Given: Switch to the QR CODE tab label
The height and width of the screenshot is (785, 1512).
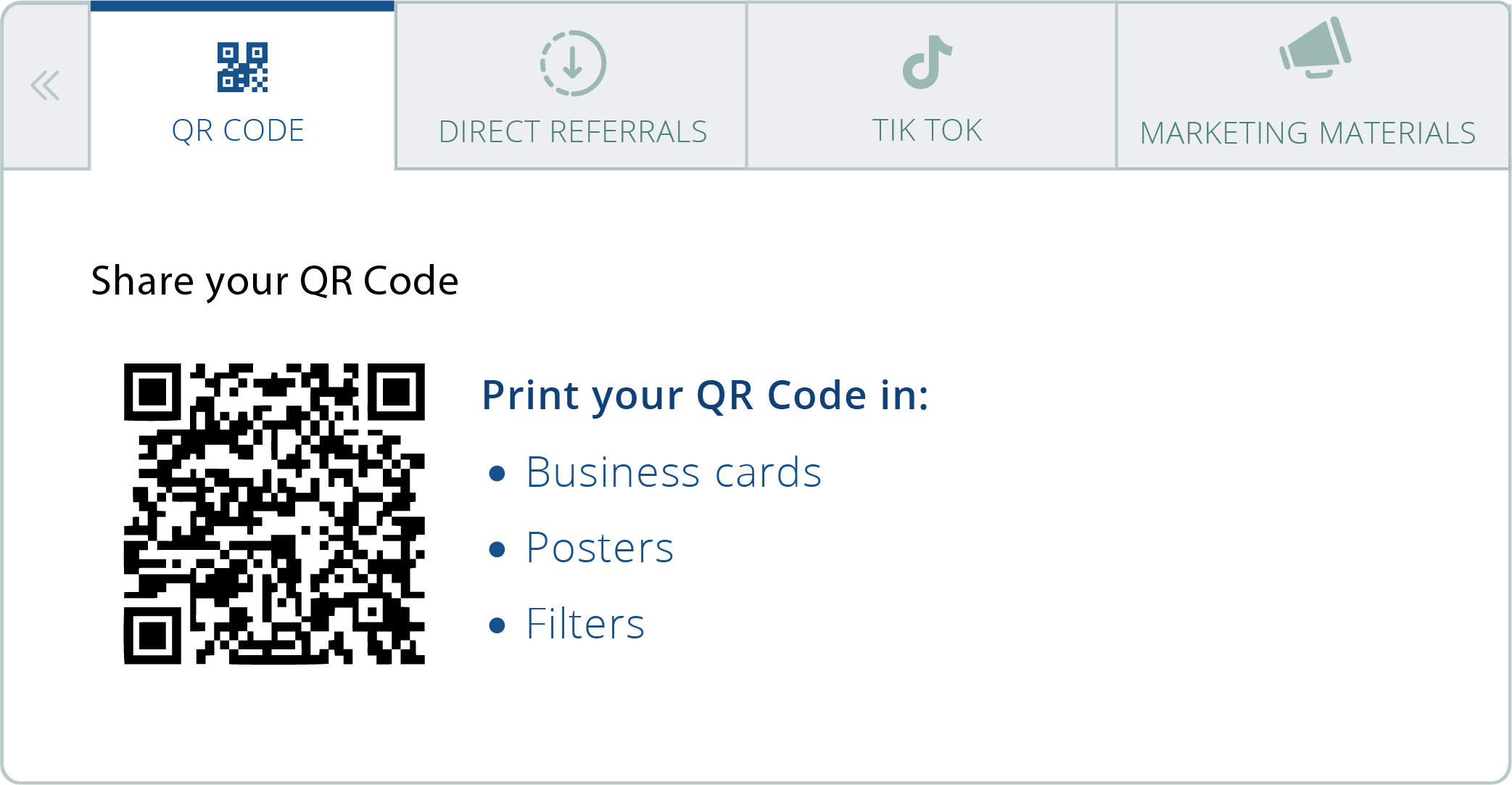Looking at the screenshot, I should (238, 131).
